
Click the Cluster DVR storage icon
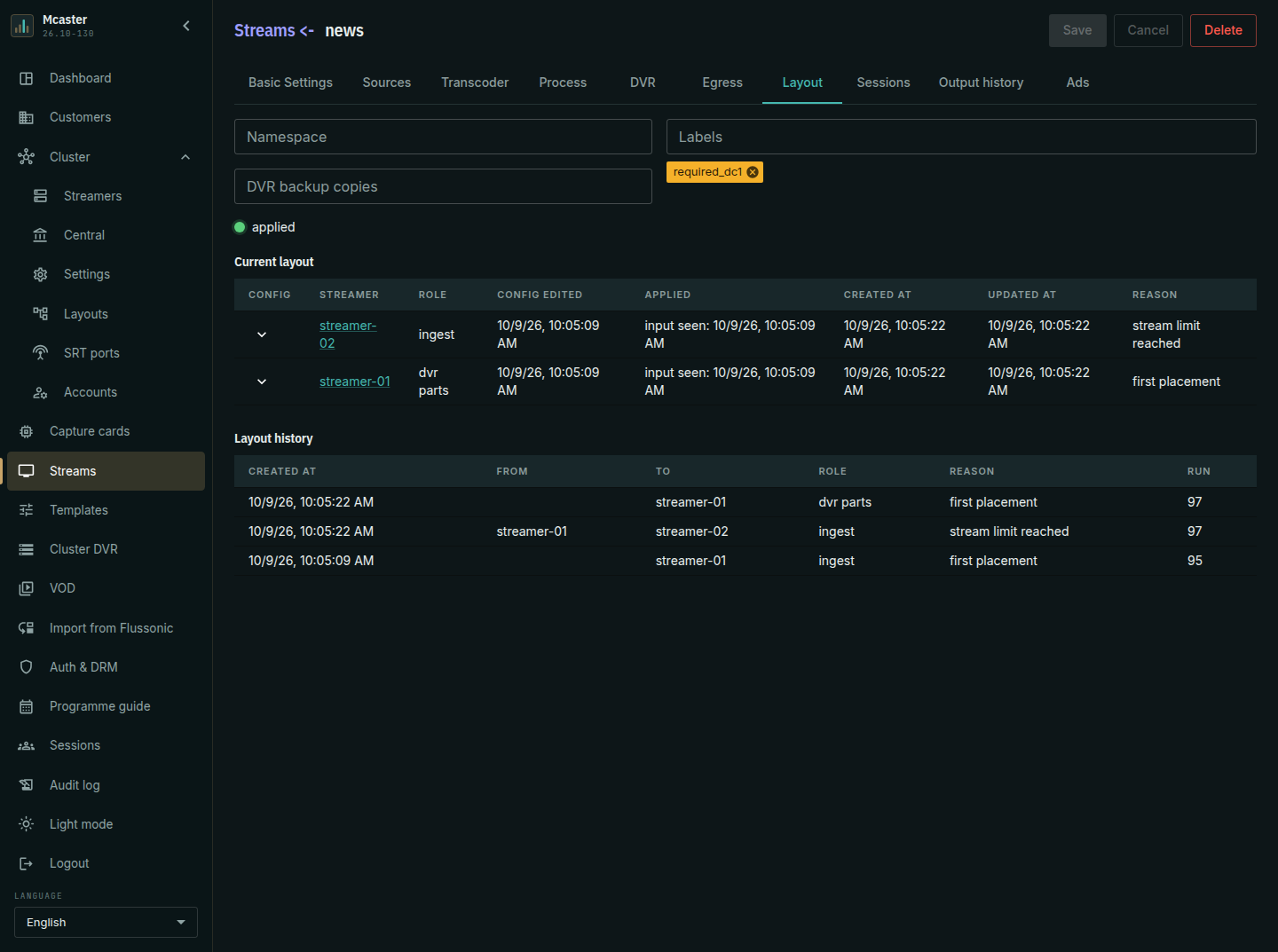click(27, 549)
